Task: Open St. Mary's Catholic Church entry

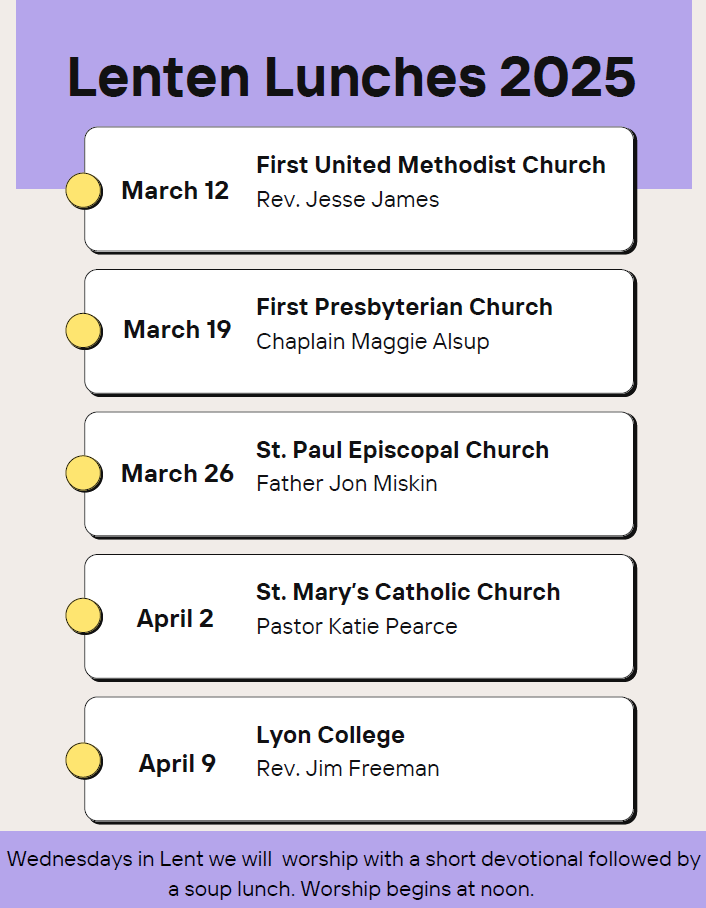Action: pyautogui.click(x=408, y=592)
